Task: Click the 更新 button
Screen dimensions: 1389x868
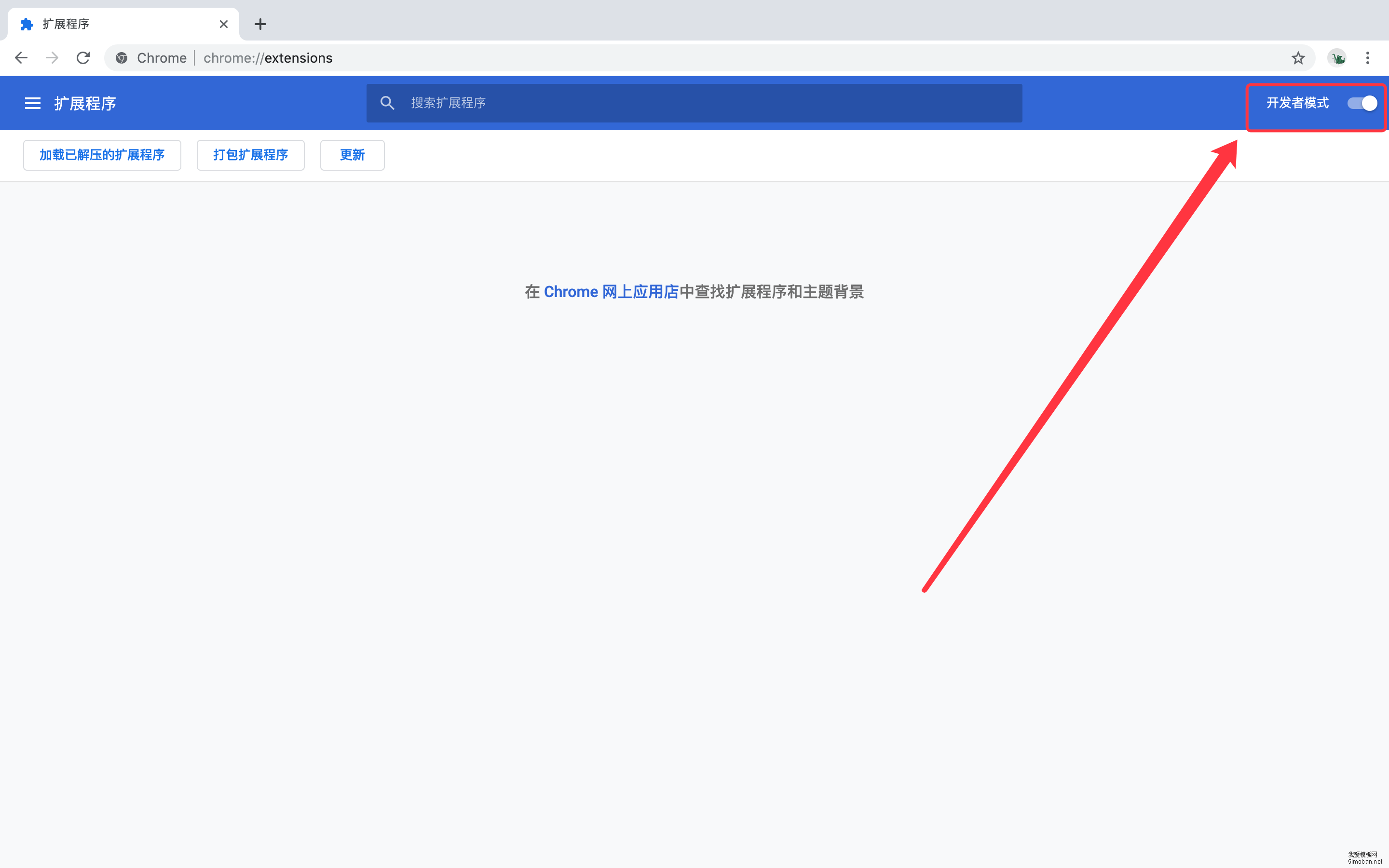Action: (x=353, y=155)
